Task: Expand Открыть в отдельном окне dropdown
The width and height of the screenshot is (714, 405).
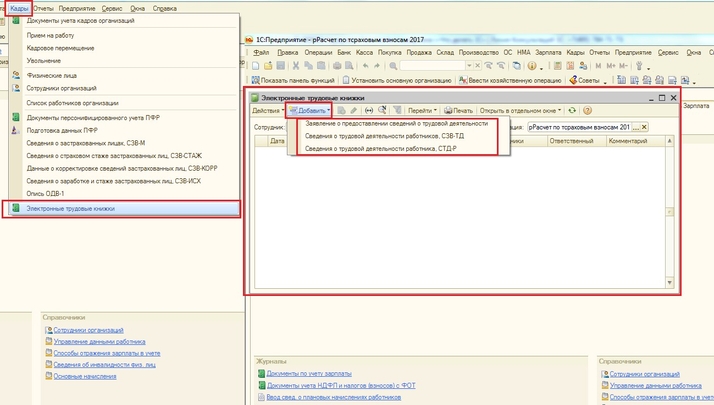Action: click(521, 110)
